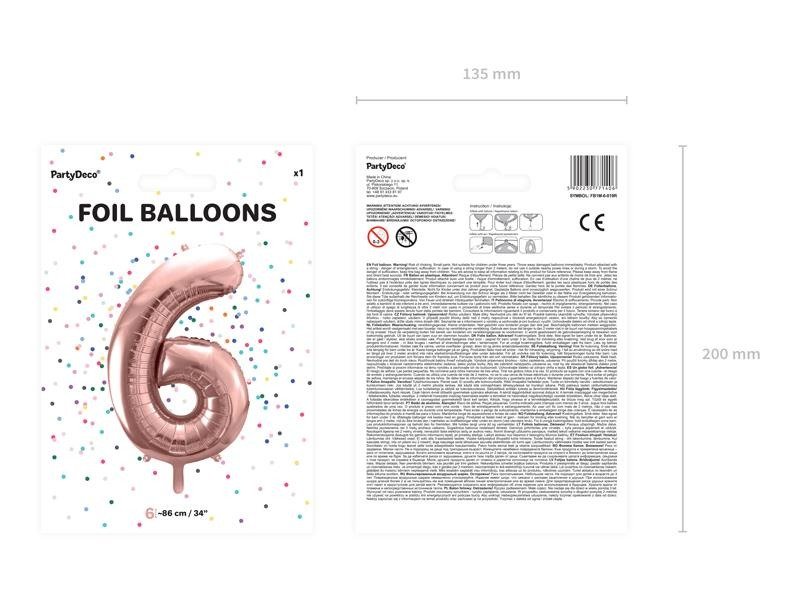Click the PartyDeco logo on front package
This screenshot has width=800, height=600.
tap(76, 174)
